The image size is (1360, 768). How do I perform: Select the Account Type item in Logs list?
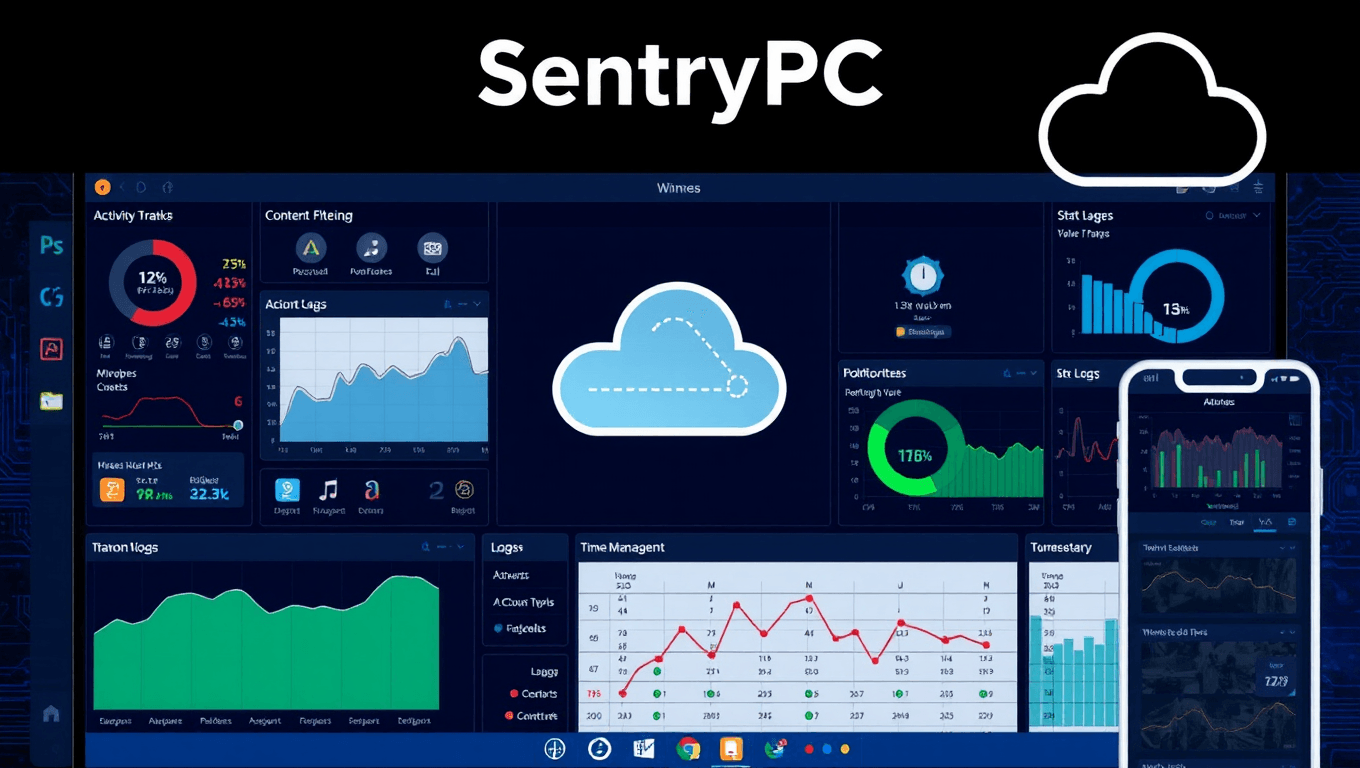[x=523, y=602]
